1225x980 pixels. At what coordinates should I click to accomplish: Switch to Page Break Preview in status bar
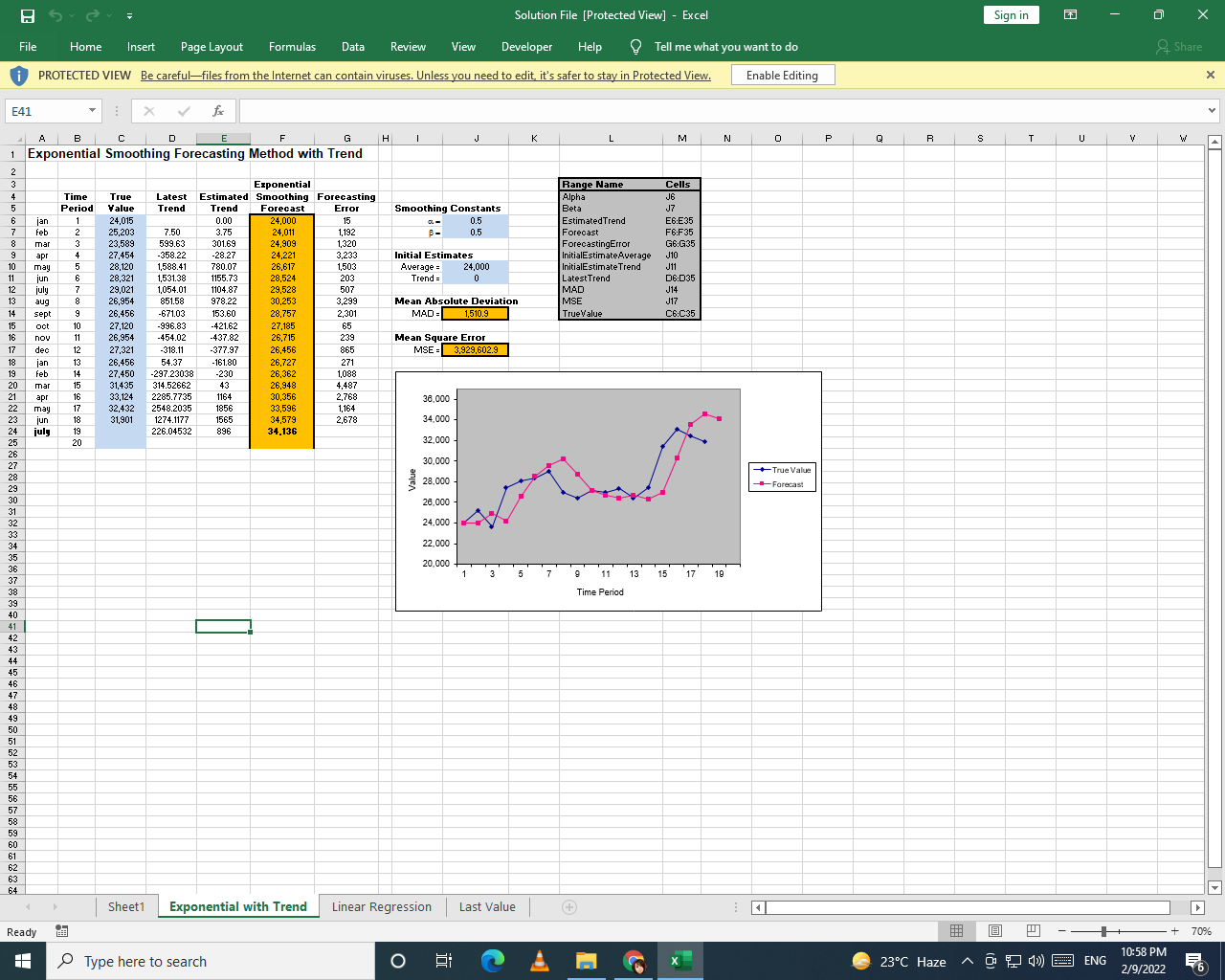(x=1033, y=930)
